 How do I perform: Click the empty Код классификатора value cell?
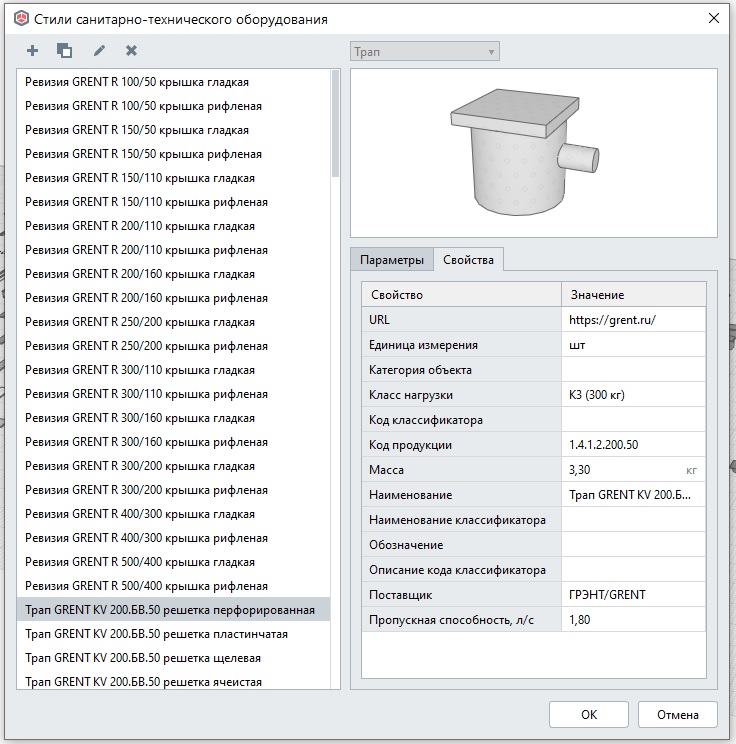(634, 420)
